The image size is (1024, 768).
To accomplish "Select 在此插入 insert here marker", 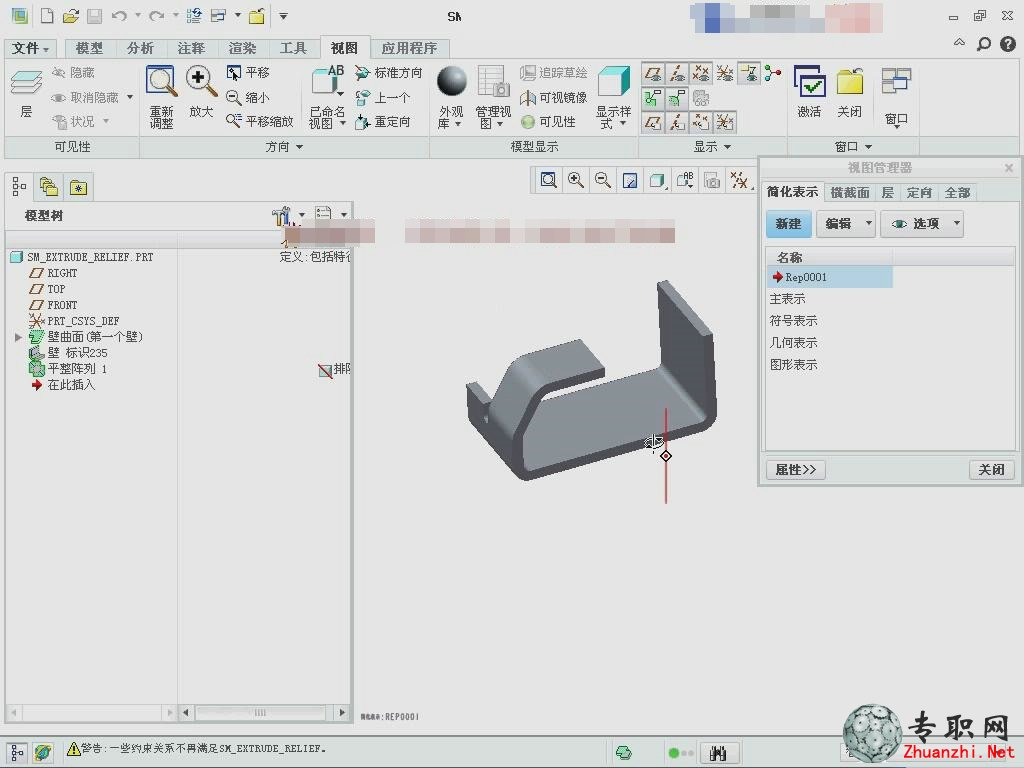I will [63, 385].
